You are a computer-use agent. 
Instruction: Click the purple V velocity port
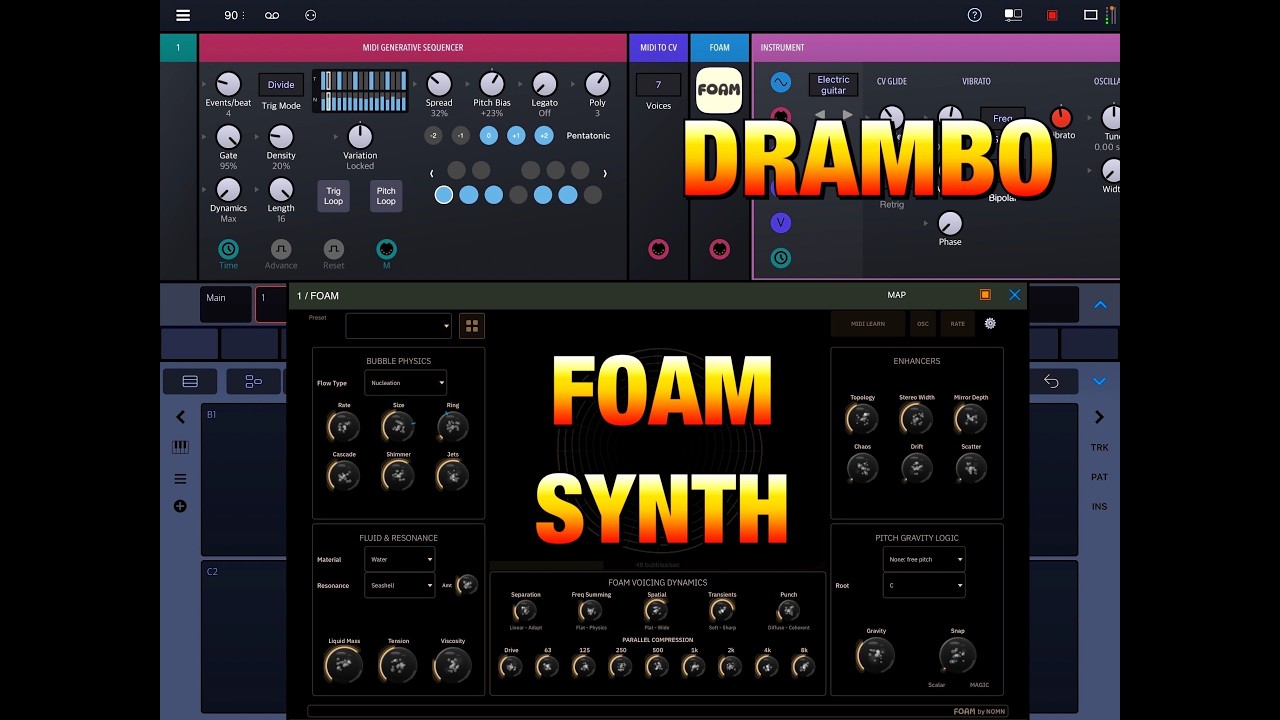tap(781, 222)
